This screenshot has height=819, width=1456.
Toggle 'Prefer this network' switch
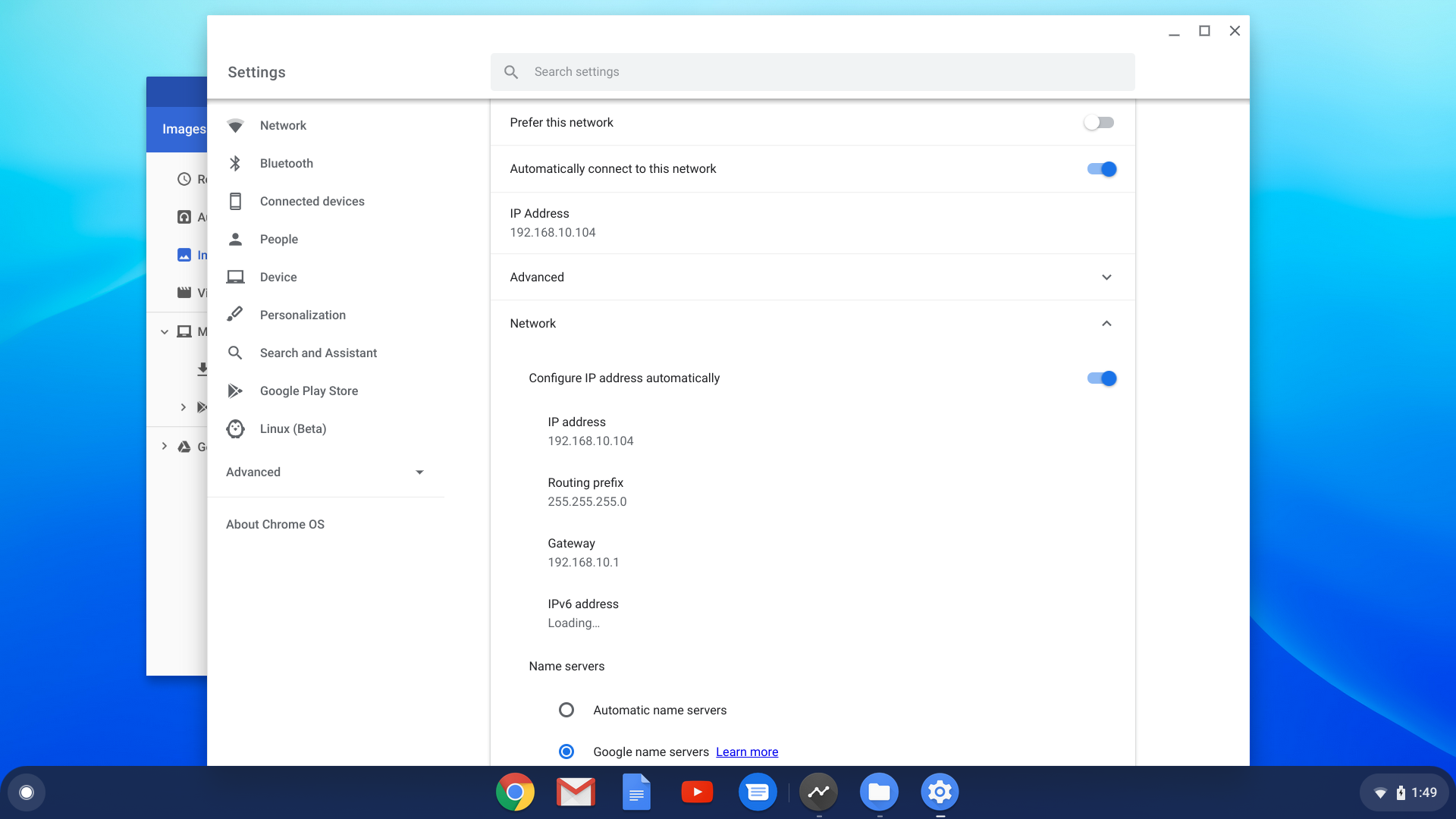[x=1100, y=122]
